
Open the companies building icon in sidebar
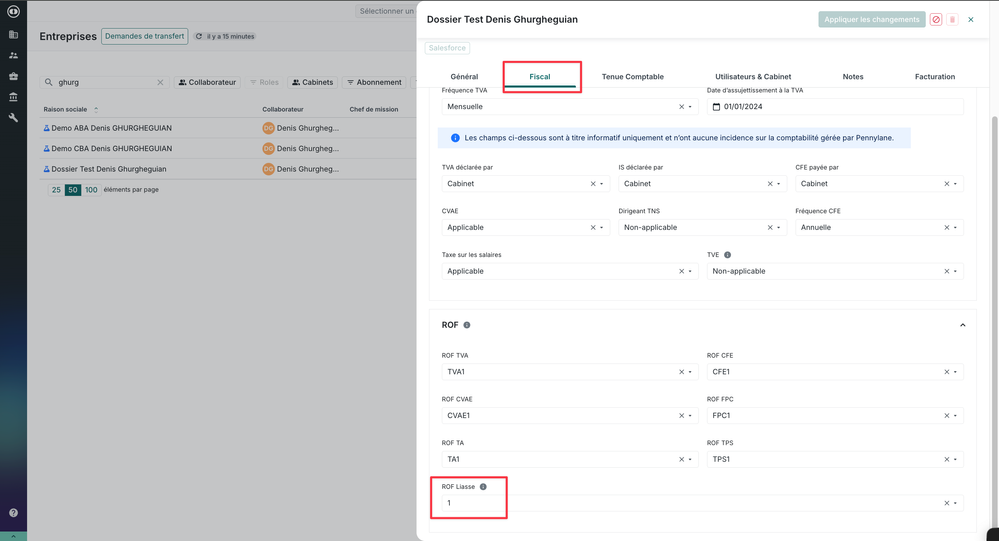tap(13, 34)
